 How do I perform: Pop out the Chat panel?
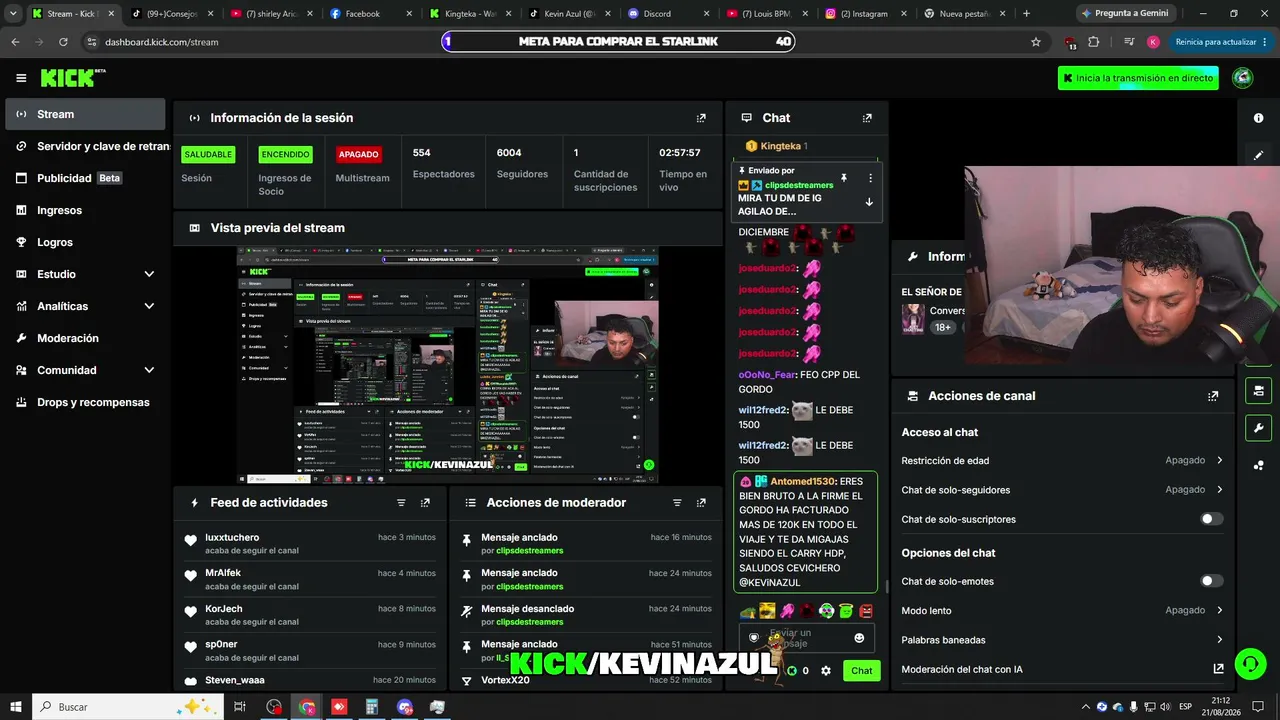click(867, 118)
